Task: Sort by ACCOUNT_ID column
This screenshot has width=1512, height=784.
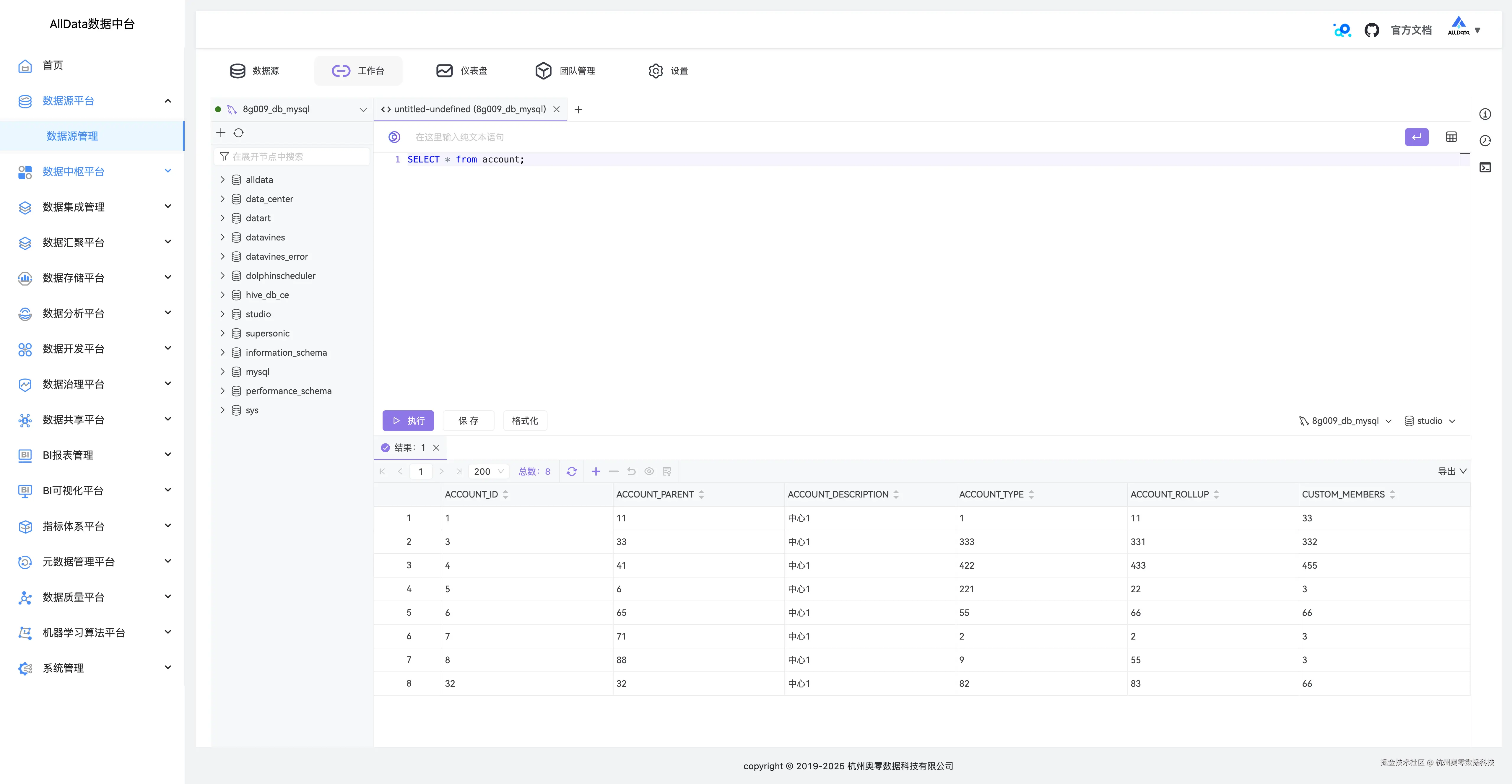Action: 505,495
